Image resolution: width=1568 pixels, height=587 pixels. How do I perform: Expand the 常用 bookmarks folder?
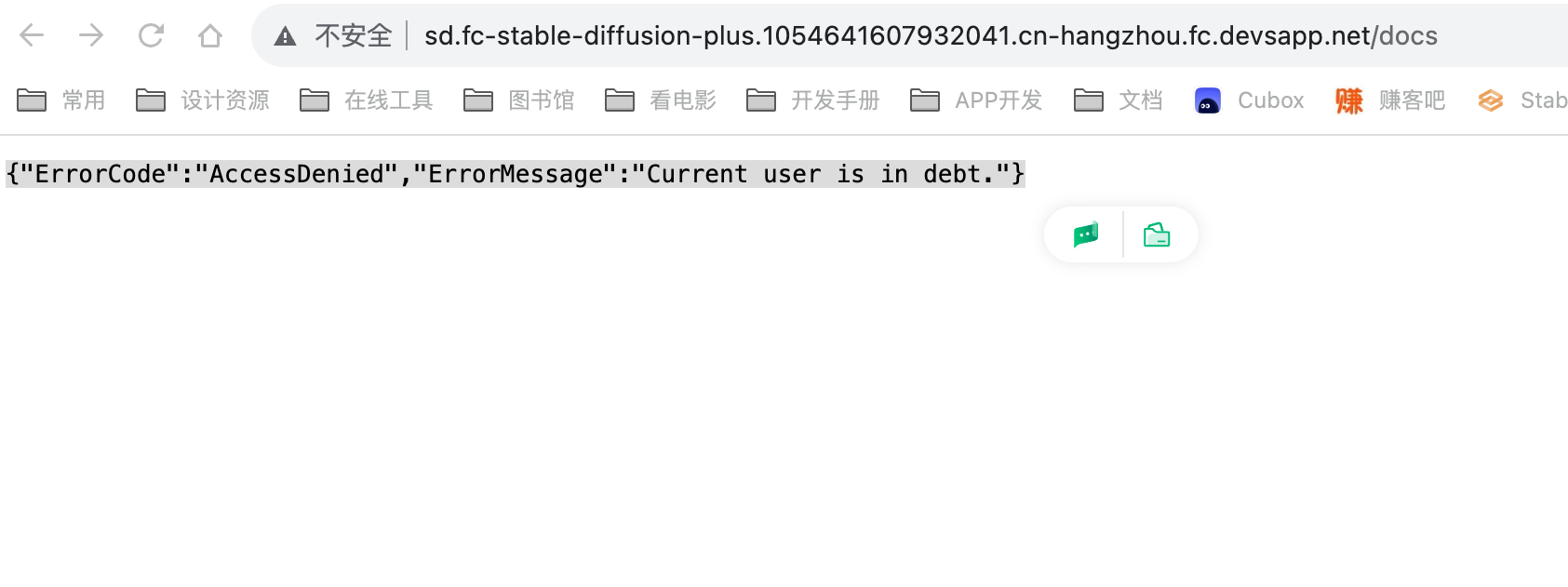(61, 100)
